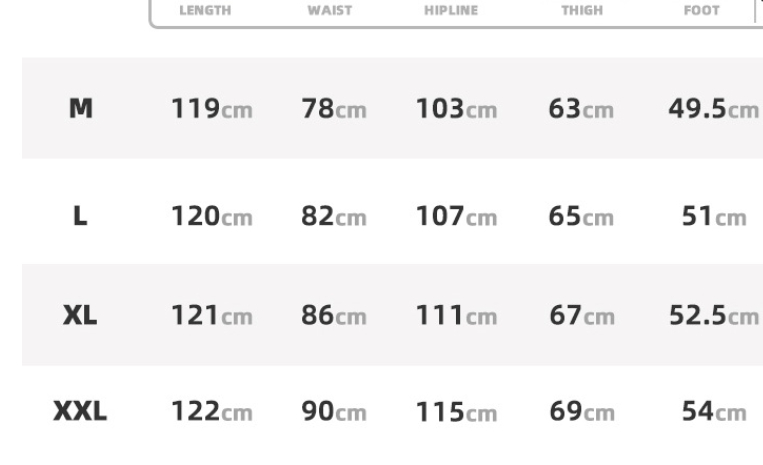Select the XL size row label
The width and height of the screenshot is (763, 465).
80,315
